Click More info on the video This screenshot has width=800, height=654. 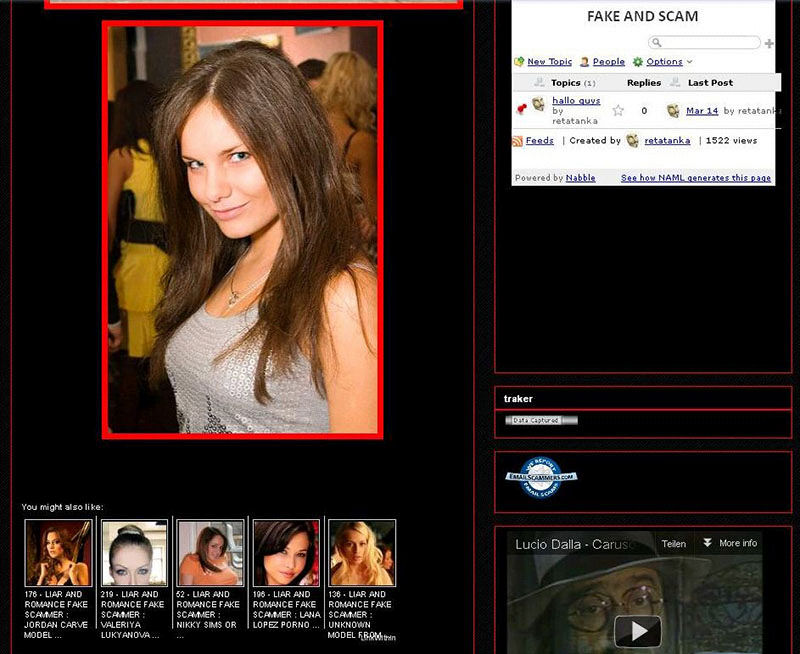click(738, 543)
